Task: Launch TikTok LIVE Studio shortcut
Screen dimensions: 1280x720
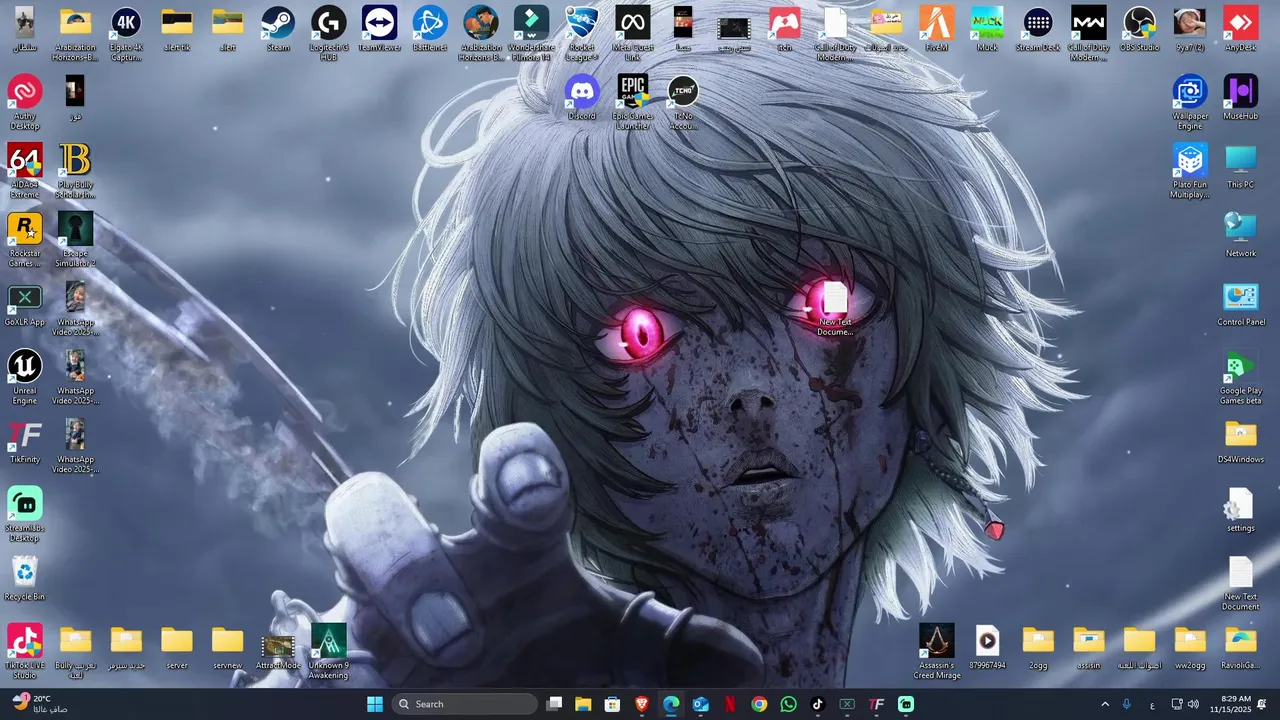Action: pyautogui.click(x=25, y=652)
